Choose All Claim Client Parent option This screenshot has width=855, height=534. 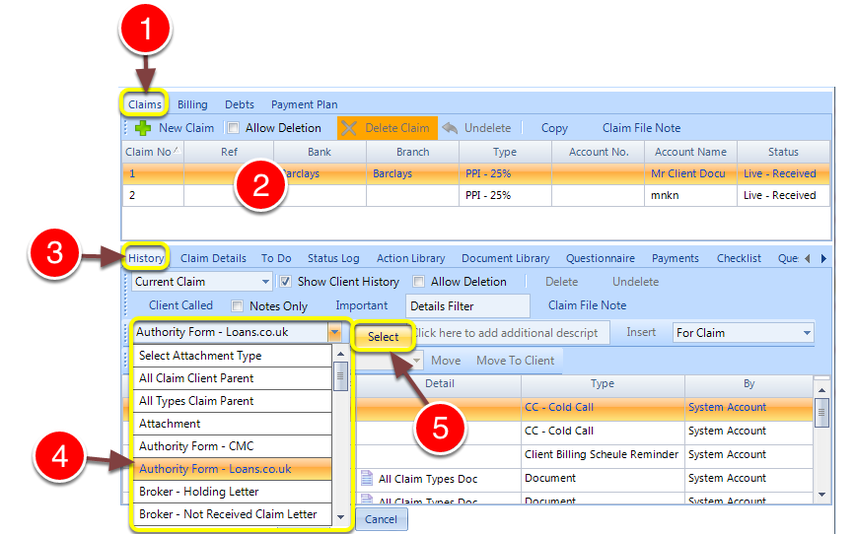tap(232, 378)
